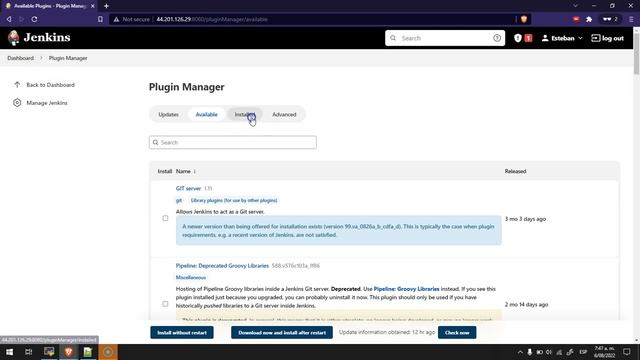Open Brave Shields lion icon
640x360 pixels.
point(524,19)
